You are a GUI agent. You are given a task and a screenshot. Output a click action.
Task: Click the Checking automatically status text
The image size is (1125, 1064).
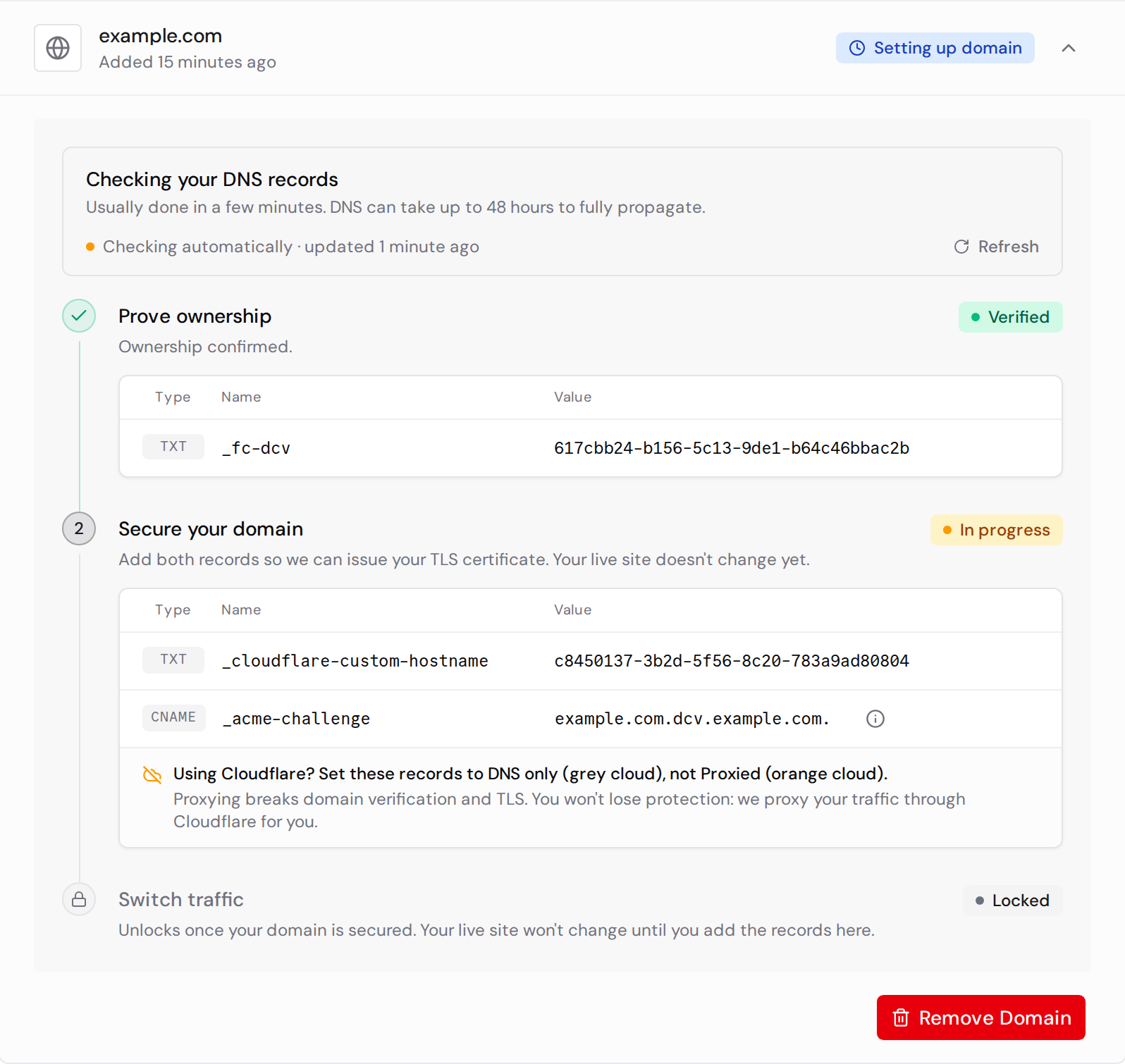290,247
